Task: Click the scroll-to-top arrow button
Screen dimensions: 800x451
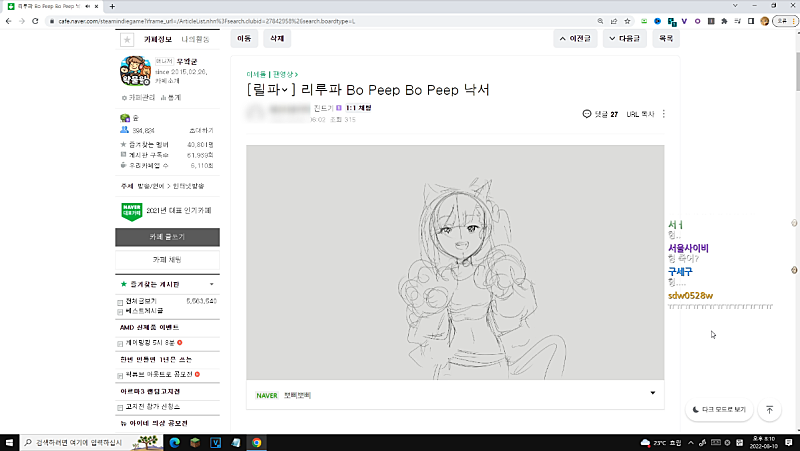Action: (x=769, y=410)
